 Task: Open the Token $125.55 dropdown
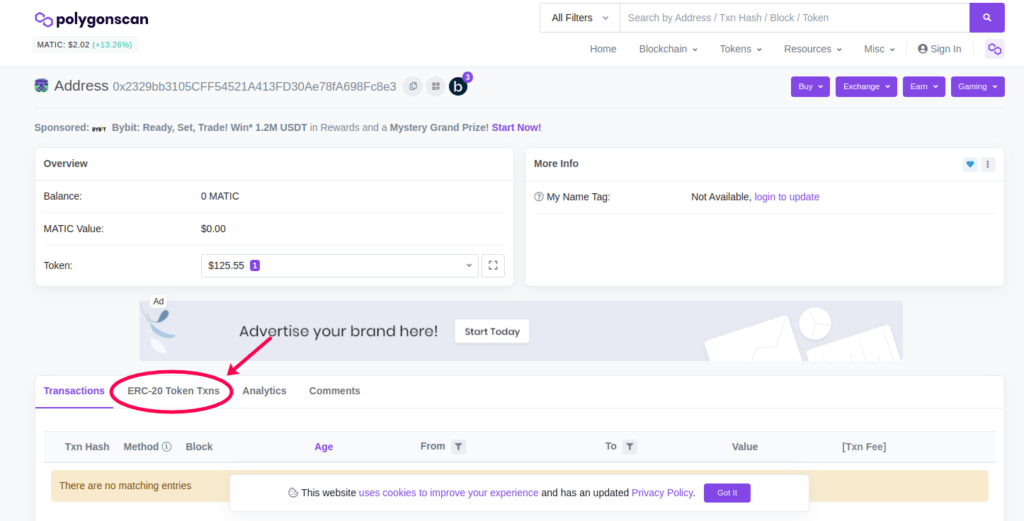(x=340, y=266)
